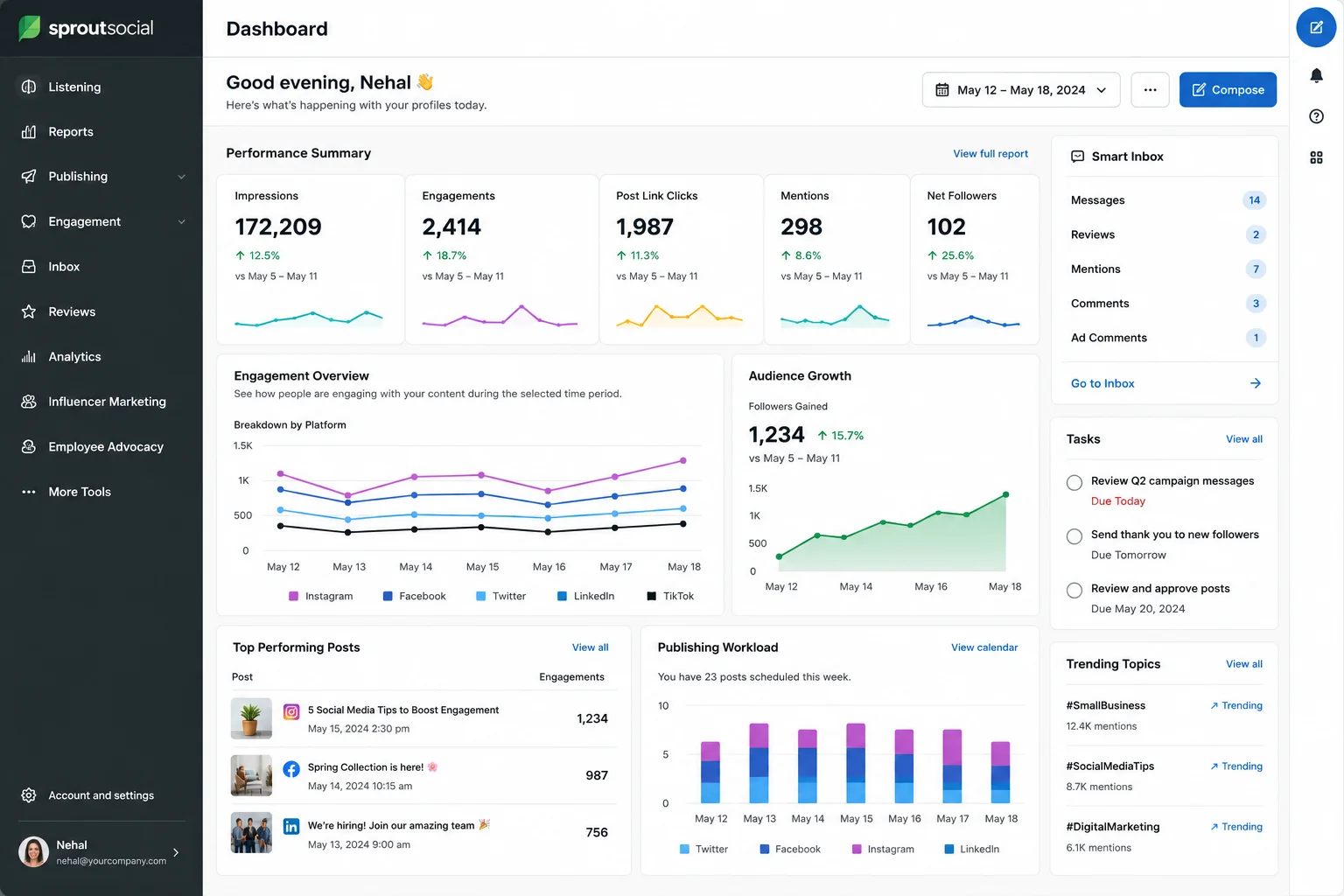Image resolution: width=1344 pixels, height=896 pixels.
Task: Toggle Instagram in Publishing Workload legend
Action: point(883,849)
